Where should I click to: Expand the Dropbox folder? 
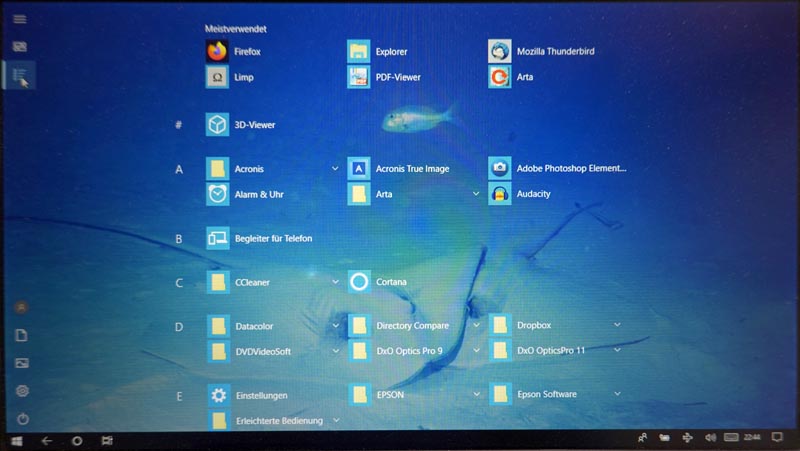tap(617, 324)
